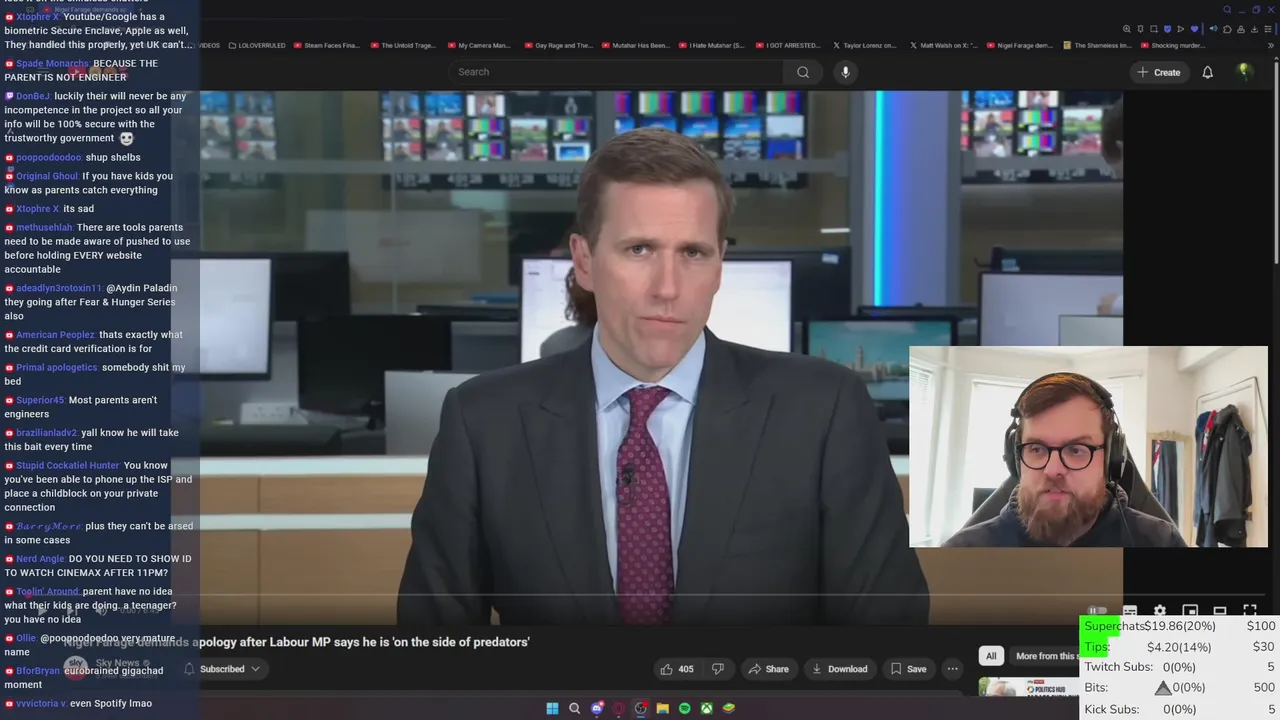The width and height of the screenshot is (1280, 720).
Task: Expand the Subscribed notification dropdown
Action: 223,669
